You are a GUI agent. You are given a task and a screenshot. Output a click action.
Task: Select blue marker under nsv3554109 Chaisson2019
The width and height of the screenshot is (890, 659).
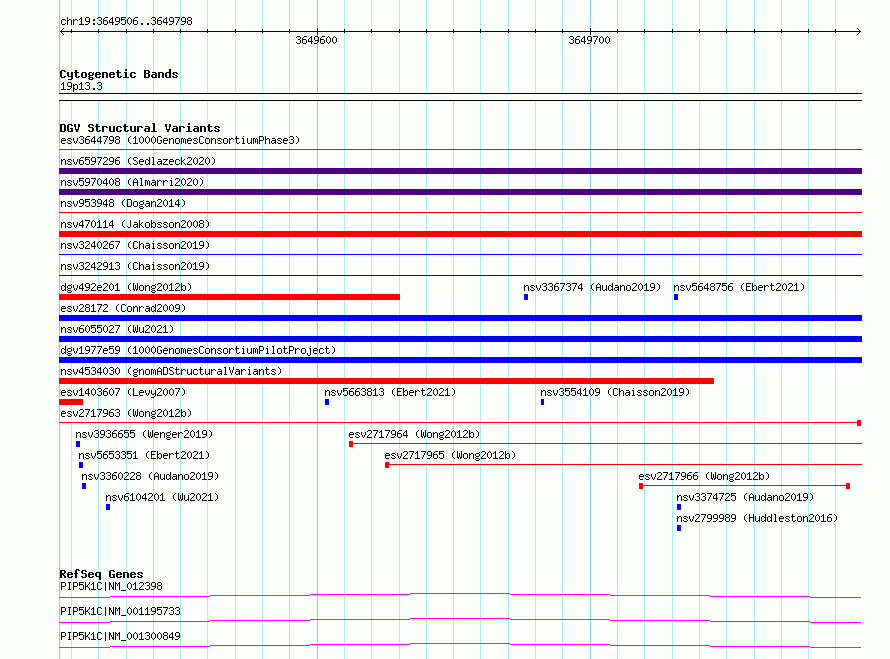(x=543, y=402)
